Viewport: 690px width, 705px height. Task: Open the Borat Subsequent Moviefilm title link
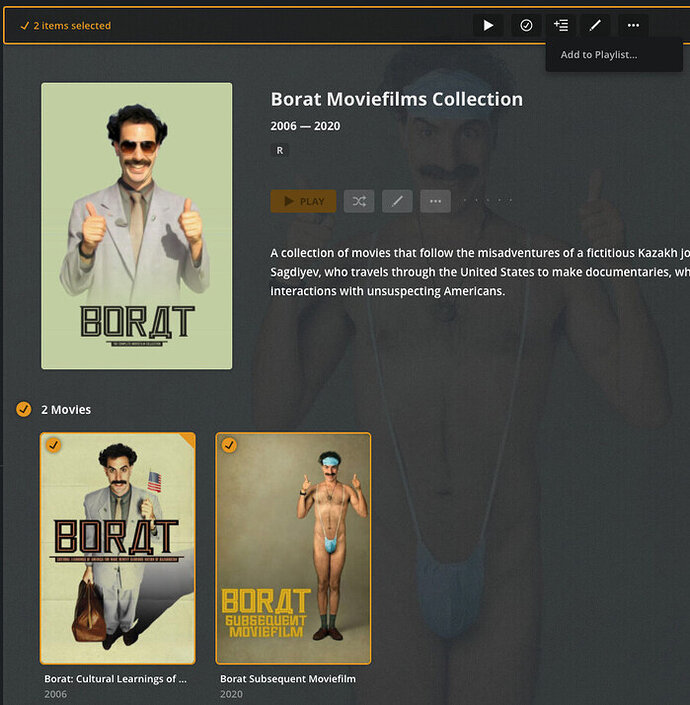(288, 678)
